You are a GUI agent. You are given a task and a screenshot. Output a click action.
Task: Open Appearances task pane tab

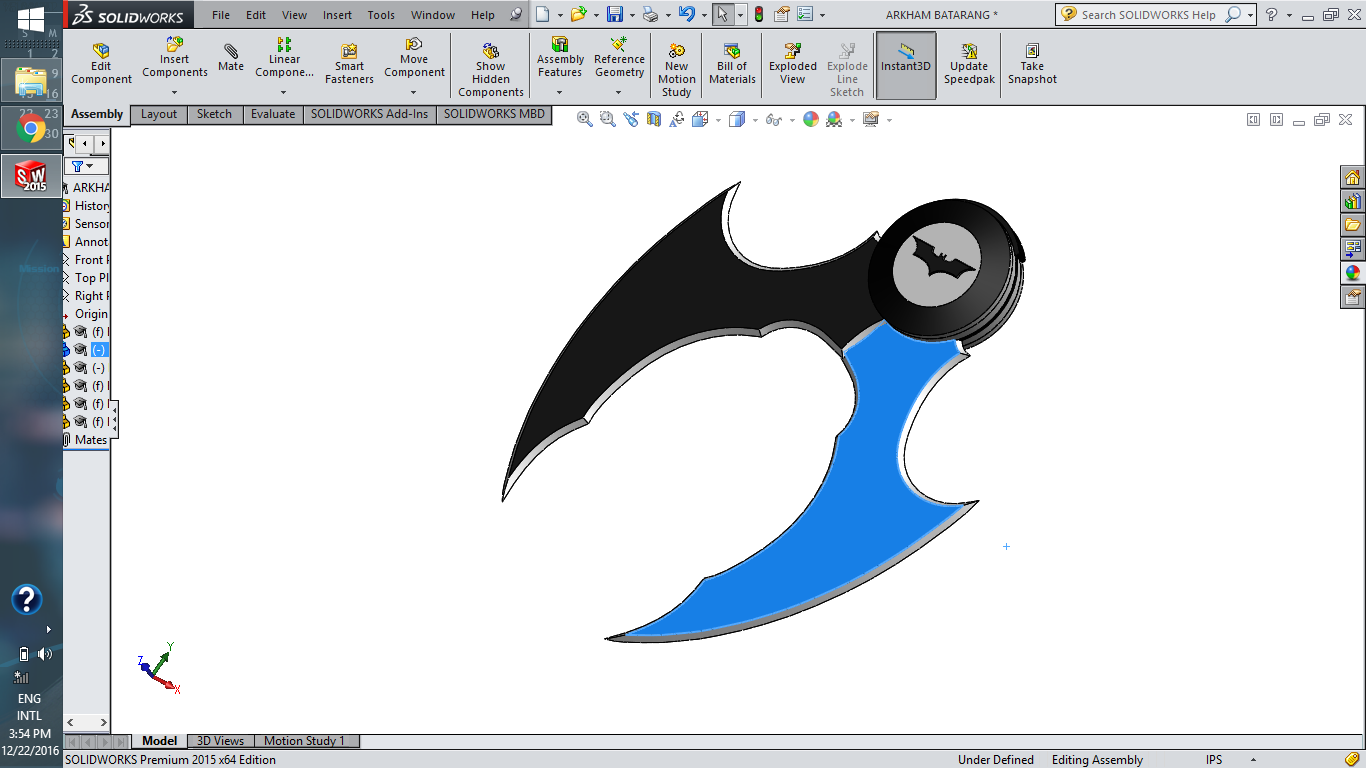coord(1353,272)
